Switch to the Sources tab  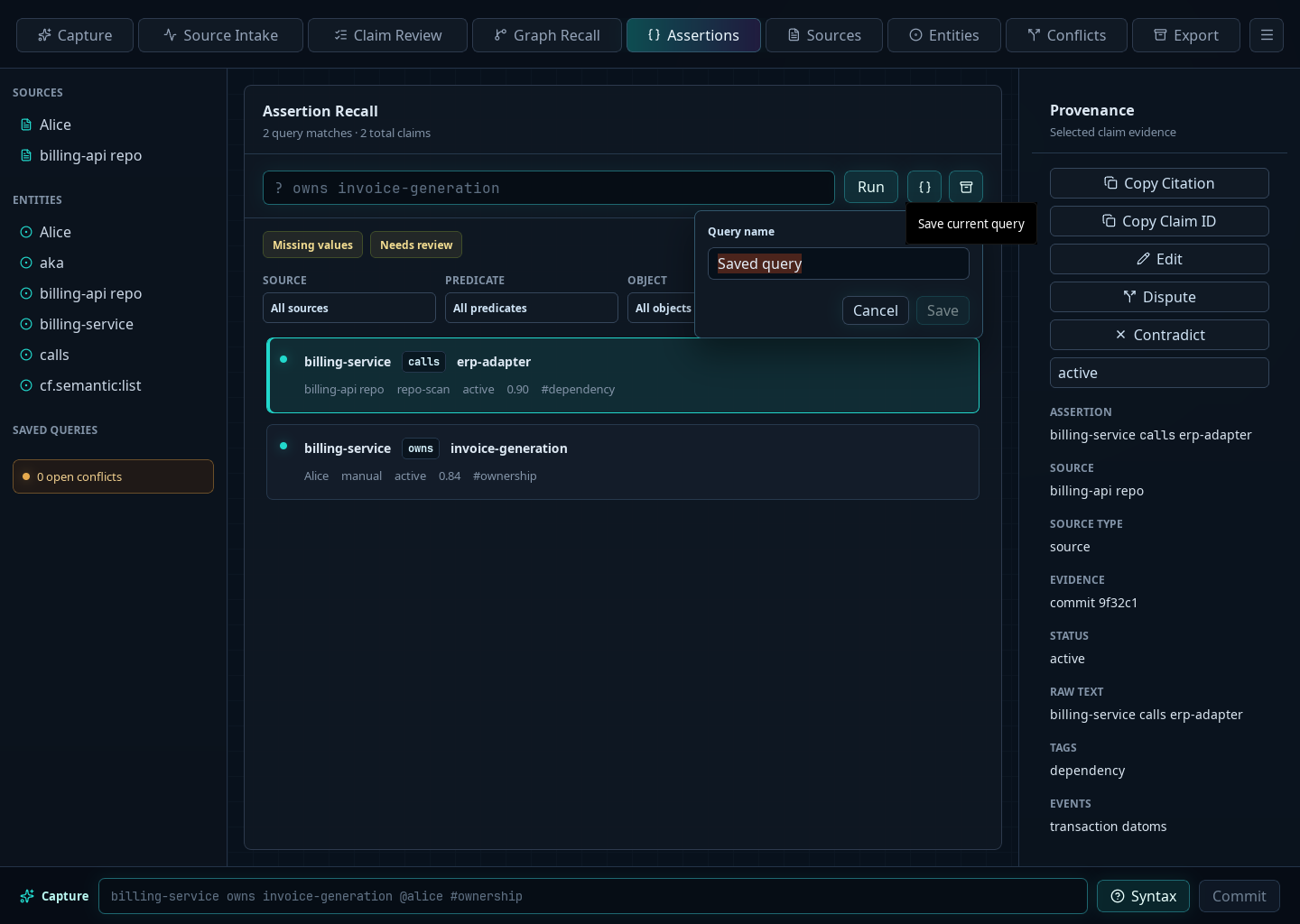[824, 35]
